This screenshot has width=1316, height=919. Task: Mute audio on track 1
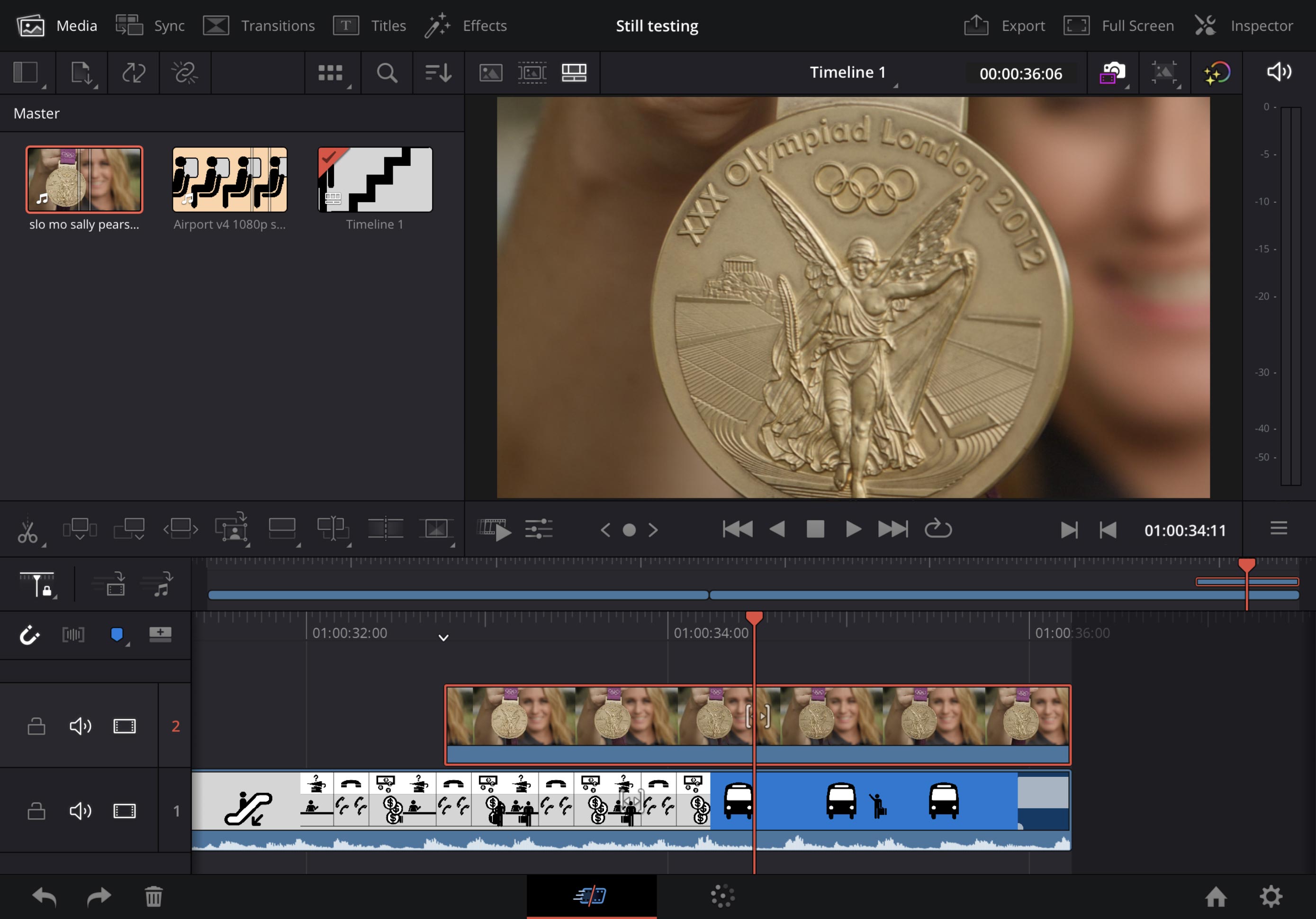coord(80,811)
